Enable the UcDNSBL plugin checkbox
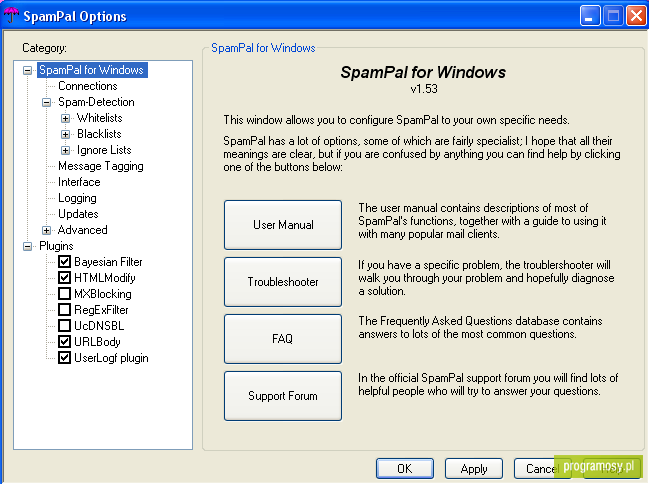 (x=64, y=325)
